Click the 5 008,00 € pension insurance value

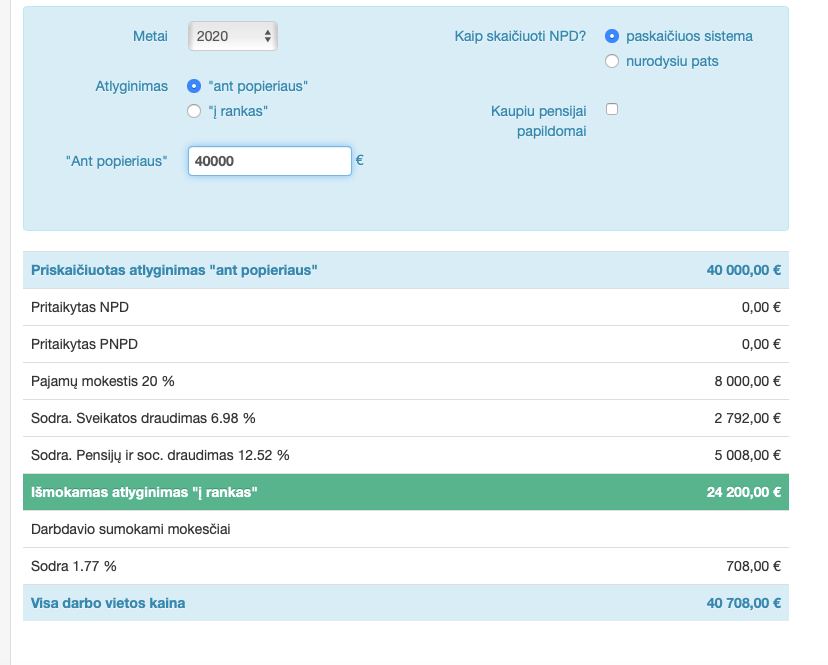pos(747,455)
